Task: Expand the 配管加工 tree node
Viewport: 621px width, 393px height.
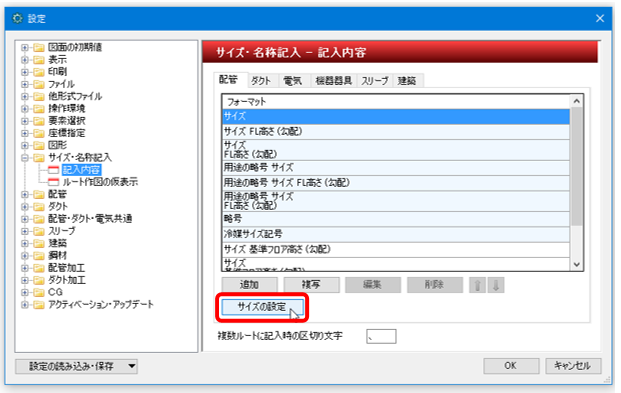Action: (x=25, y=268)
